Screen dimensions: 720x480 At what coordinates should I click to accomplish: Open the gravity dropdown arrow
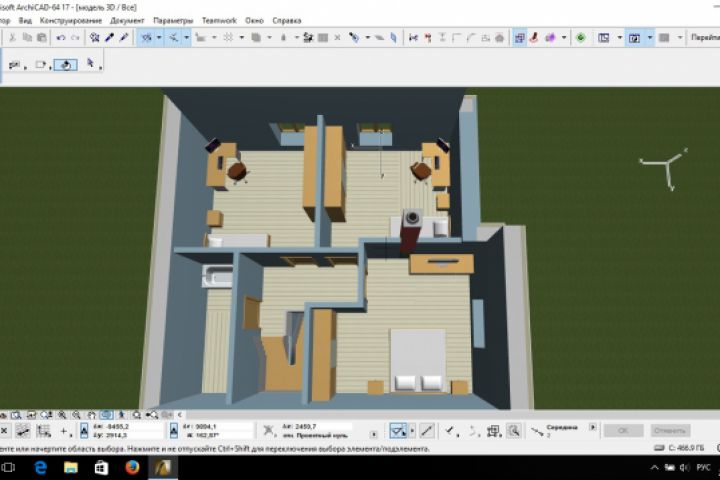tap(297, 38)
